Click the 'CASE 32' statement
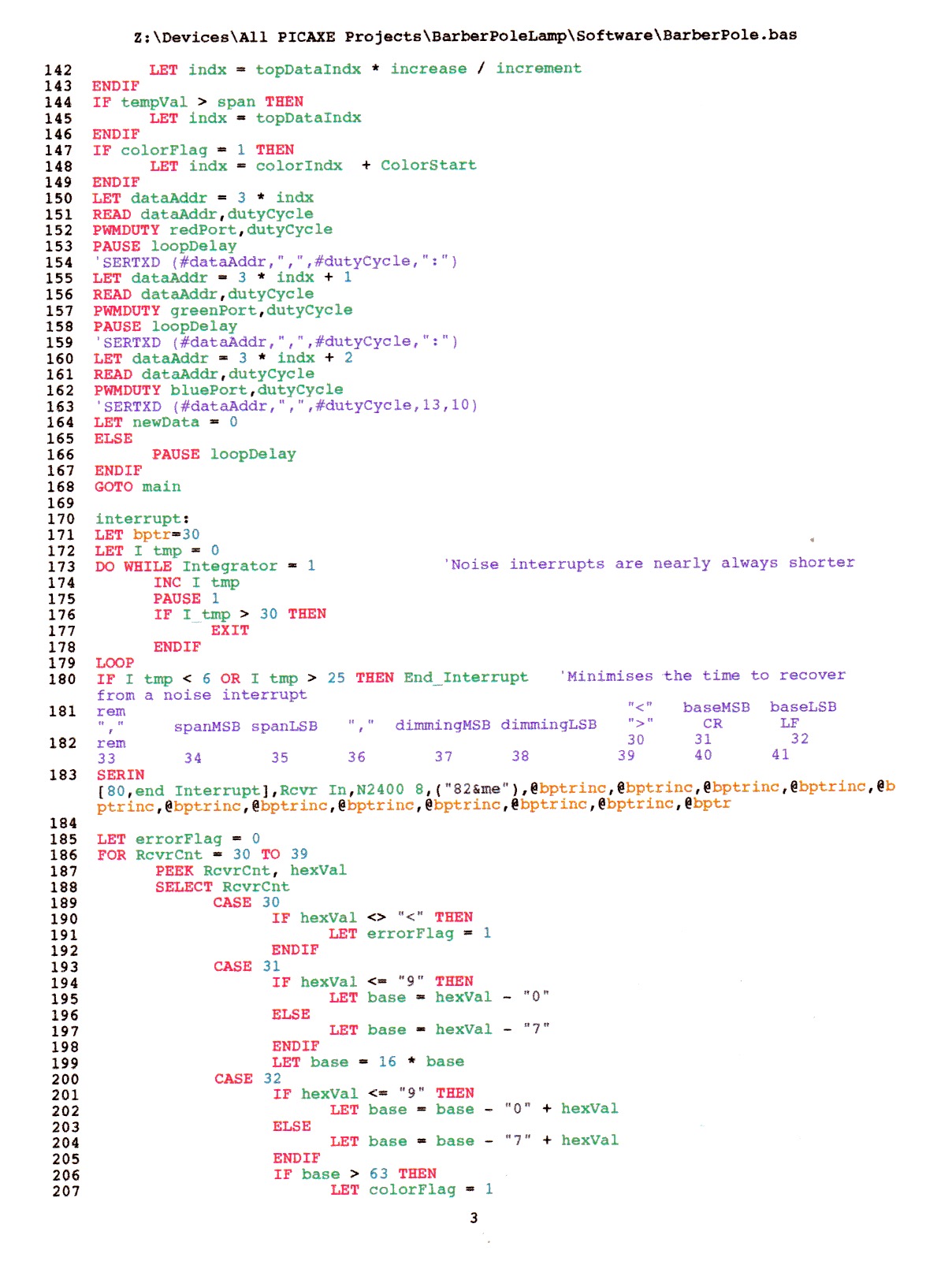Viewport: 952px width, 1261px height. [x=247, y=1079]
